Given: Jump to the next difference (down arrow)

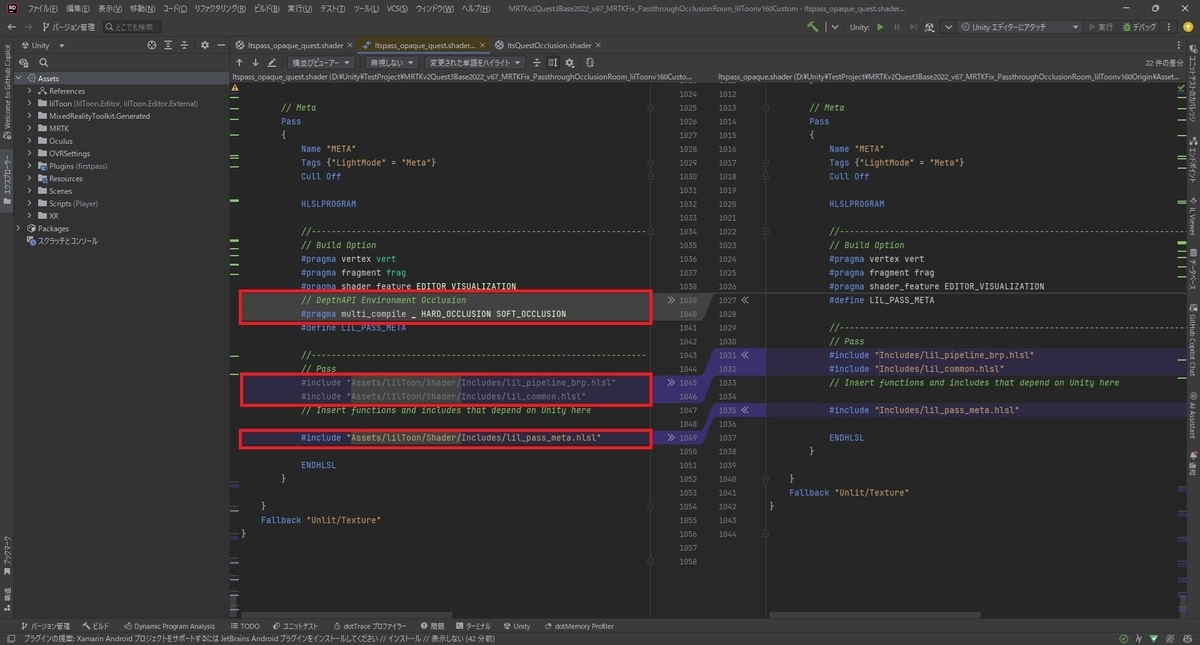Looking at the screenshot, I should [255, 62].
